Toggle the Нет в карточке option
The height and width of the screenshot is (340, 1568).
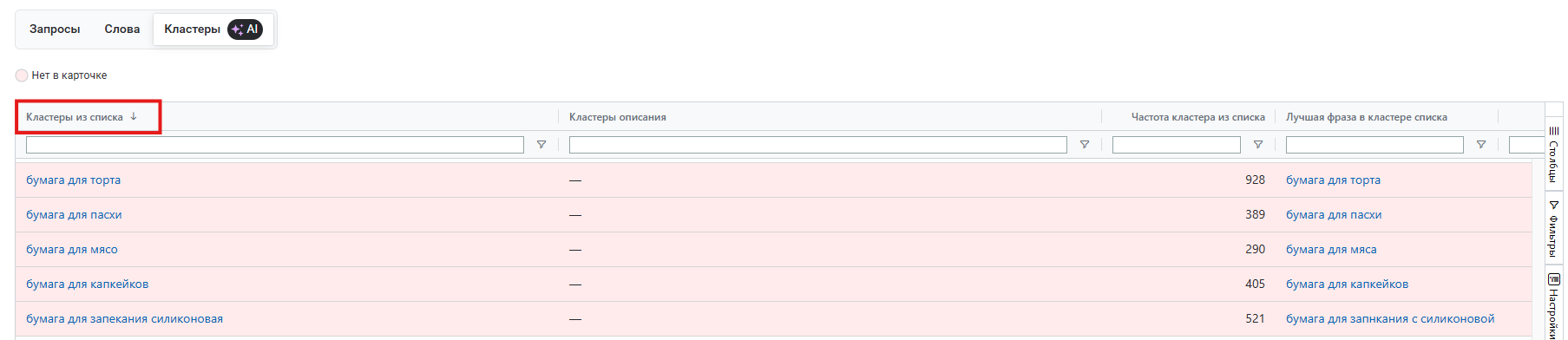[x=22, y=75]
